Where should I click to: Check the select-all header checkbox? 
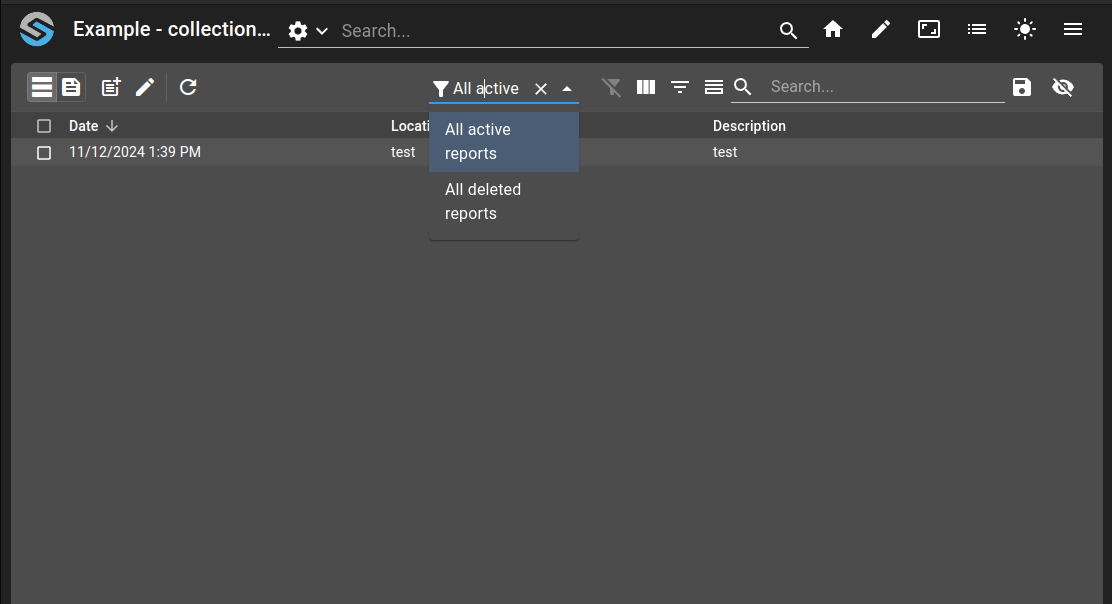(44, 126)
